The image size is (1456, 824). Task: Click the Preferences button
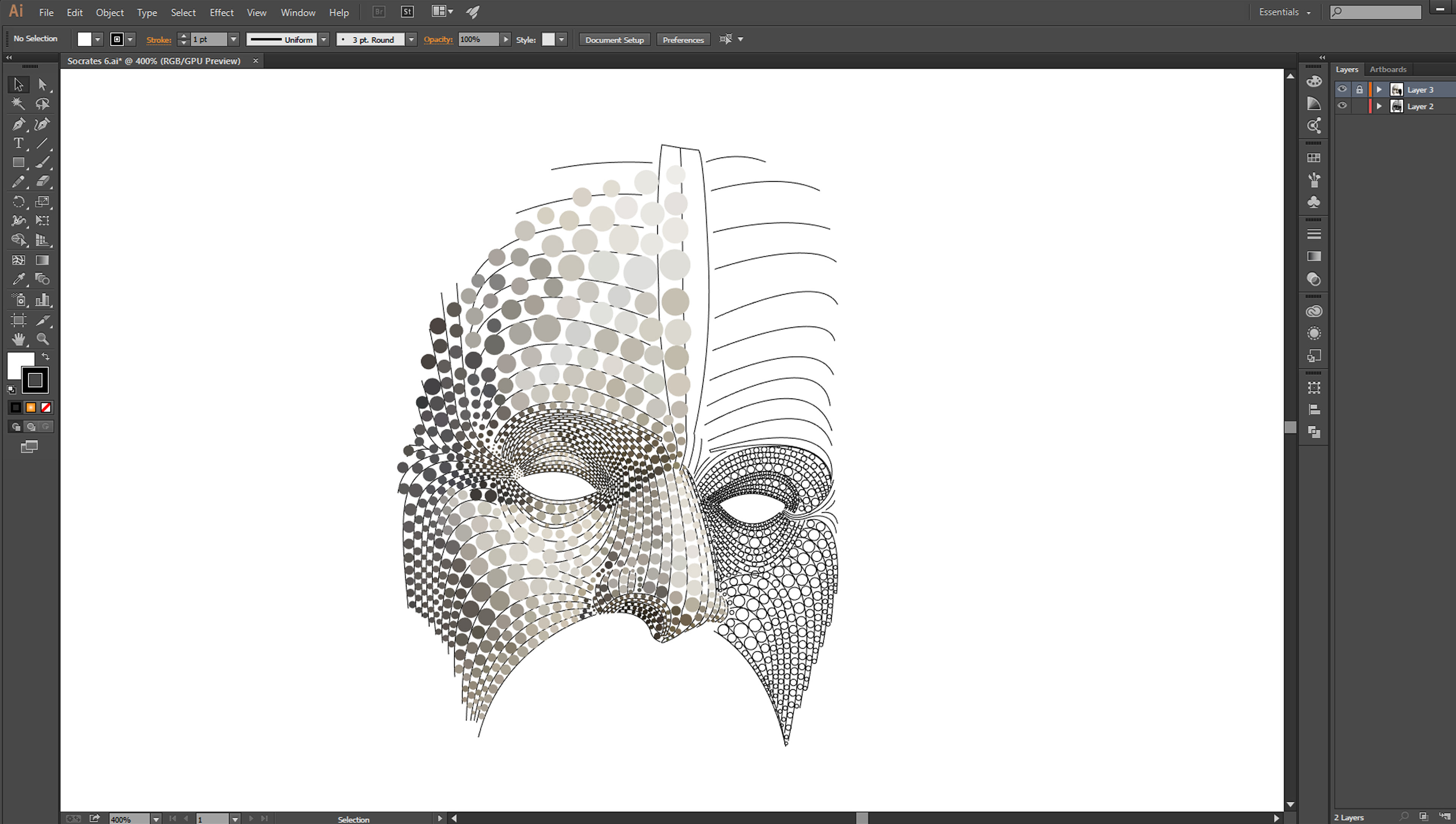[x=683, y=40]
